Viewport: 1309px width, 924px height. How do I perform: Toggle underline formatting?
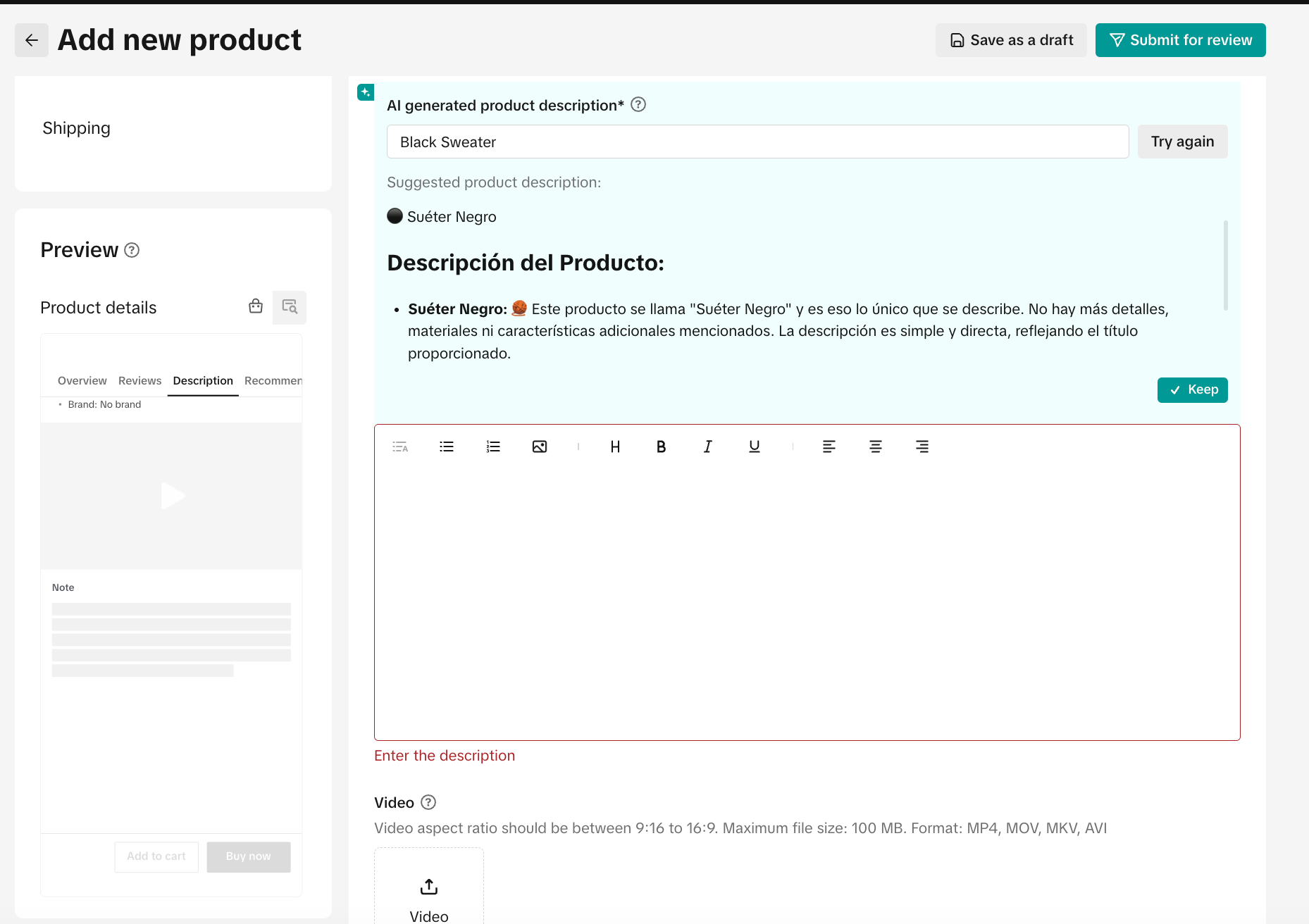(x=754, y=447)
